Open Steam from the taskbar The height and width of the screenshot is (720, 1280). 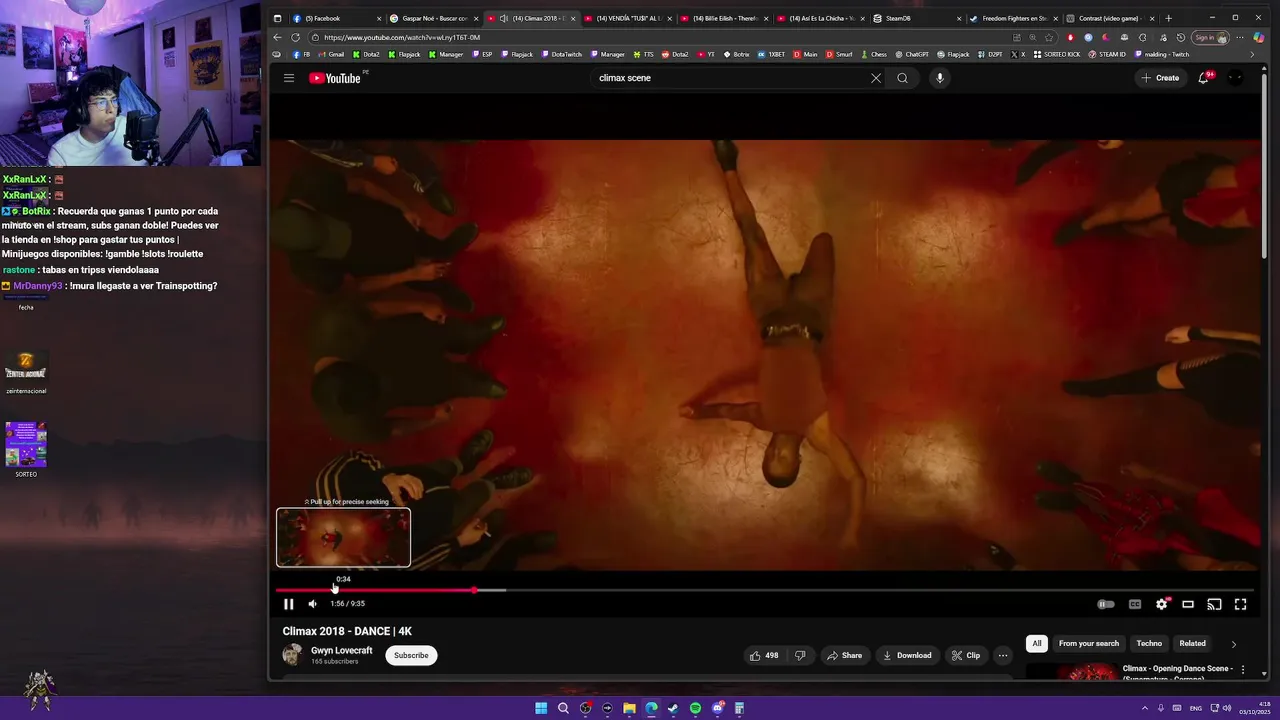click(673, 708)
